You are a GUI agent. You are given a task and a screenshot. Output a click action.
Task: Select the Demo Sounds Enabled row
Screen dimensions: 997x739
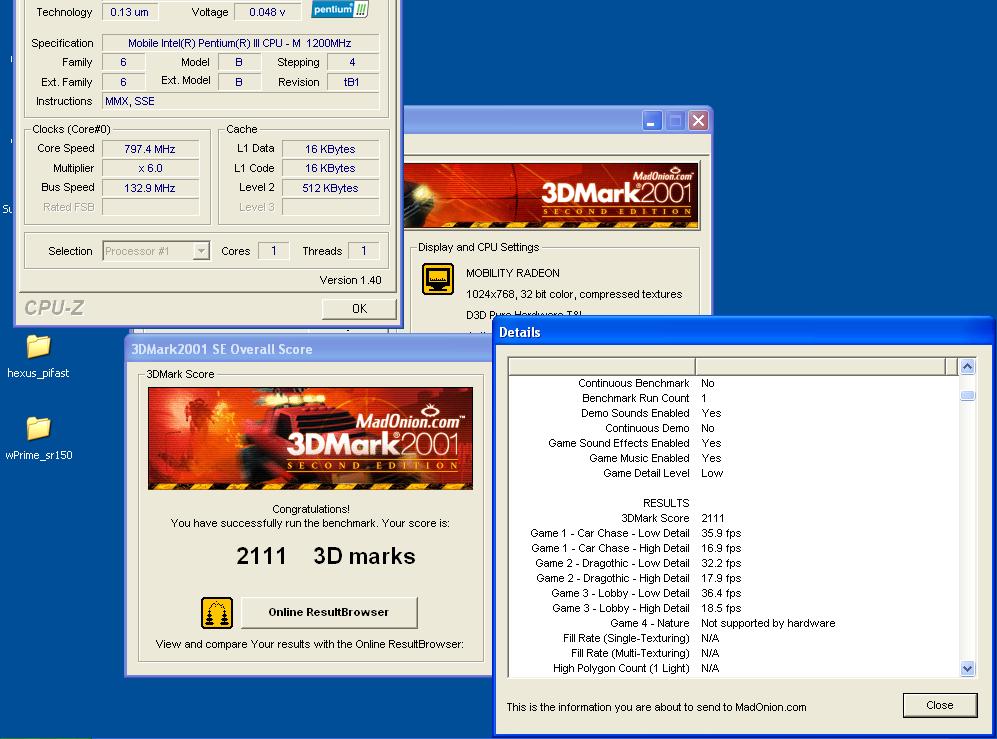coord(734,413)
